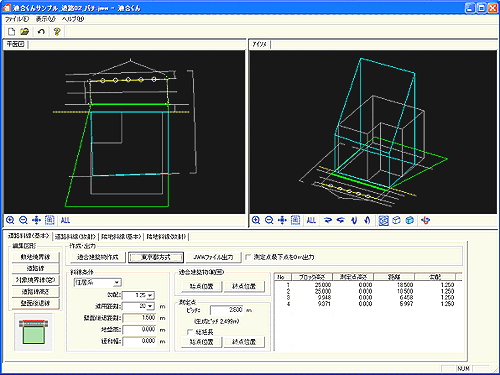The width and height of the screenshot is (500, 375).
Task: Click the road diagram preview thumbnail
Action: tap(33, 332)
